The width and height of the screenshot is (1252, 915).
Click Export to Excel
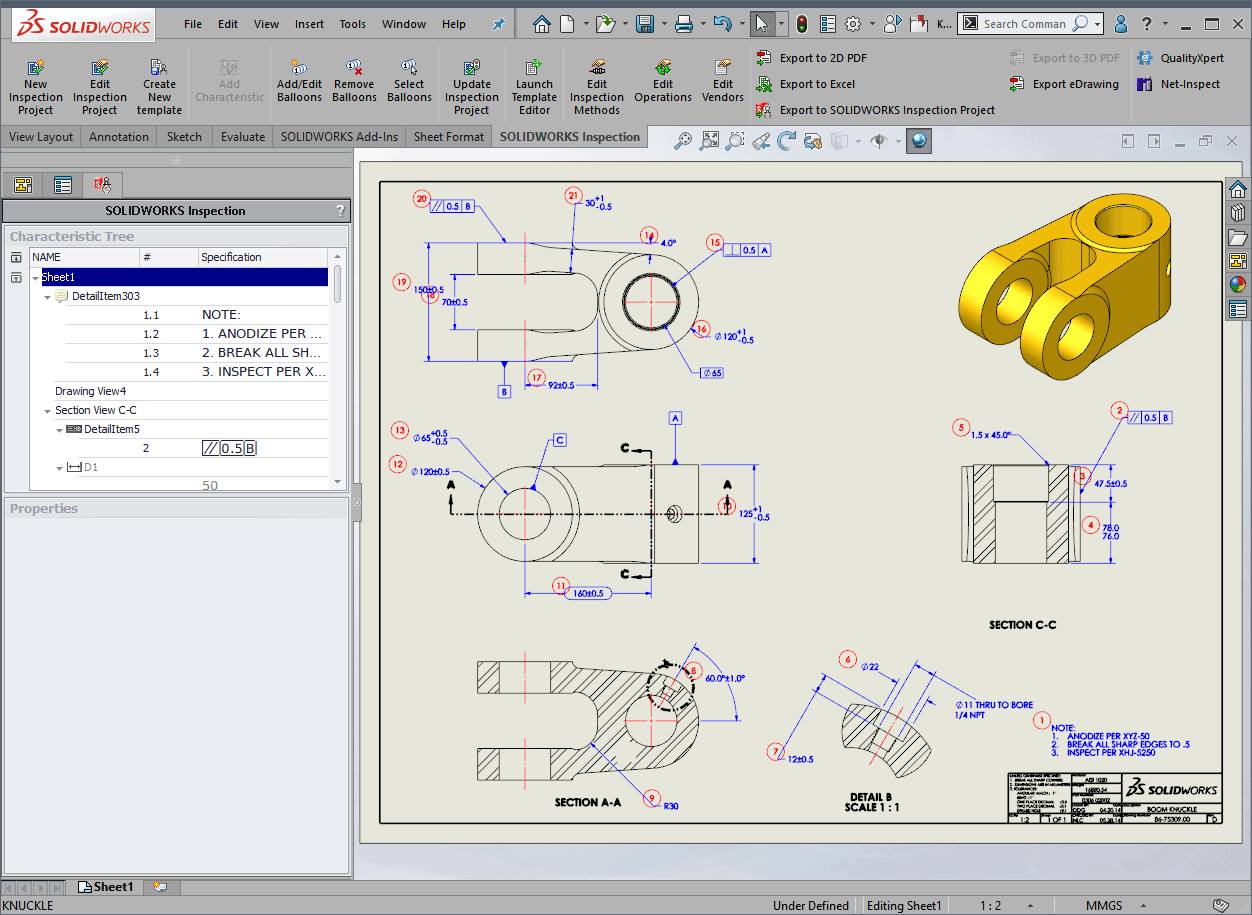(816, 84)
